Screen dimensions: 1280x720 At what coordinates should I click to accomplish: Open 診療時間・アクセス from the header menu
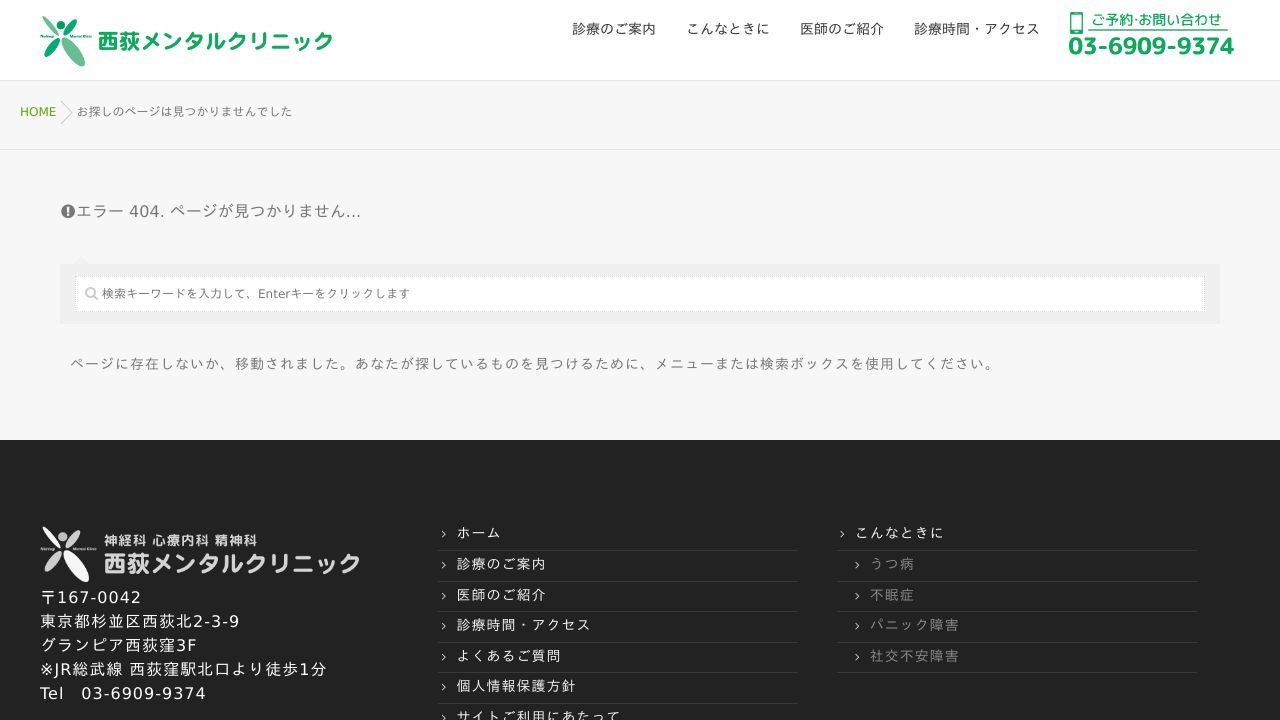pos(976,29)
